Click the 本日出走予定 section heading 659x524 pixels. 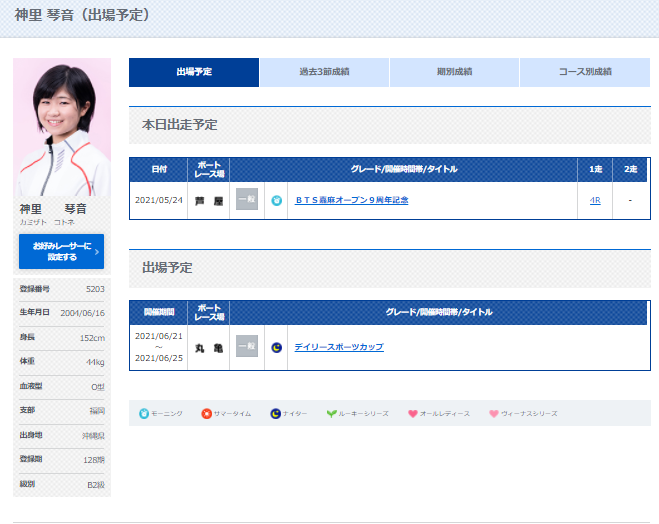[x=180, y=125]
